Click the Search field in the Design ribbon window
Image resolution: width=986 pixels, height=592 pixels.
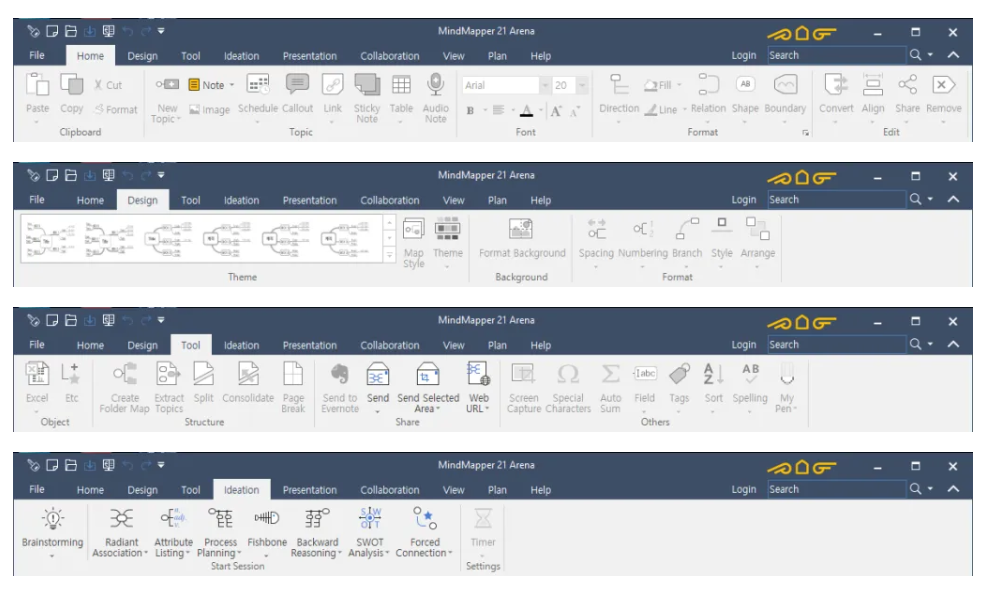[836, 199]
